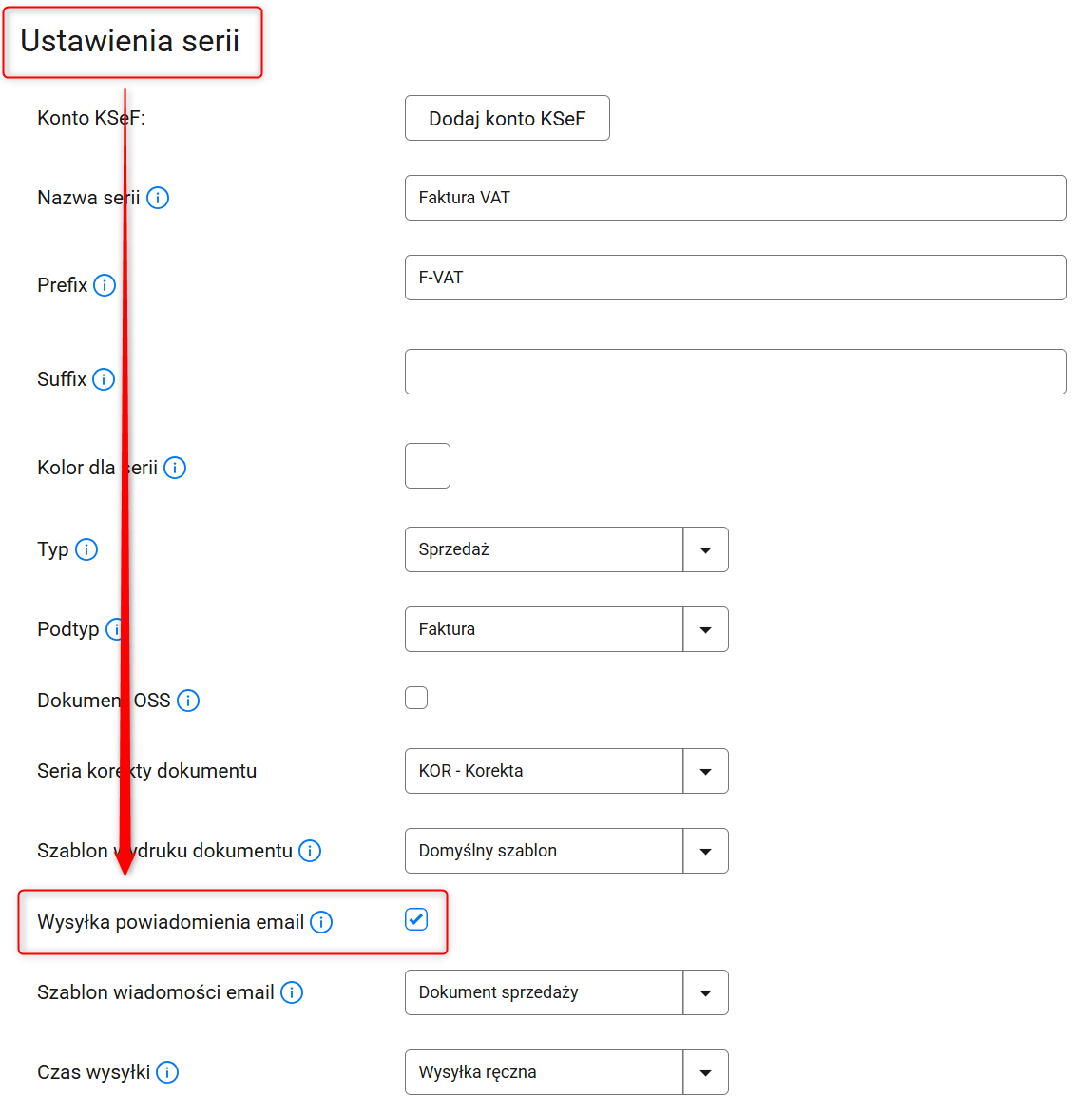
Task: Click the Nazwa serii field with Faktura VAT
Action: click(x=735, y=198)
